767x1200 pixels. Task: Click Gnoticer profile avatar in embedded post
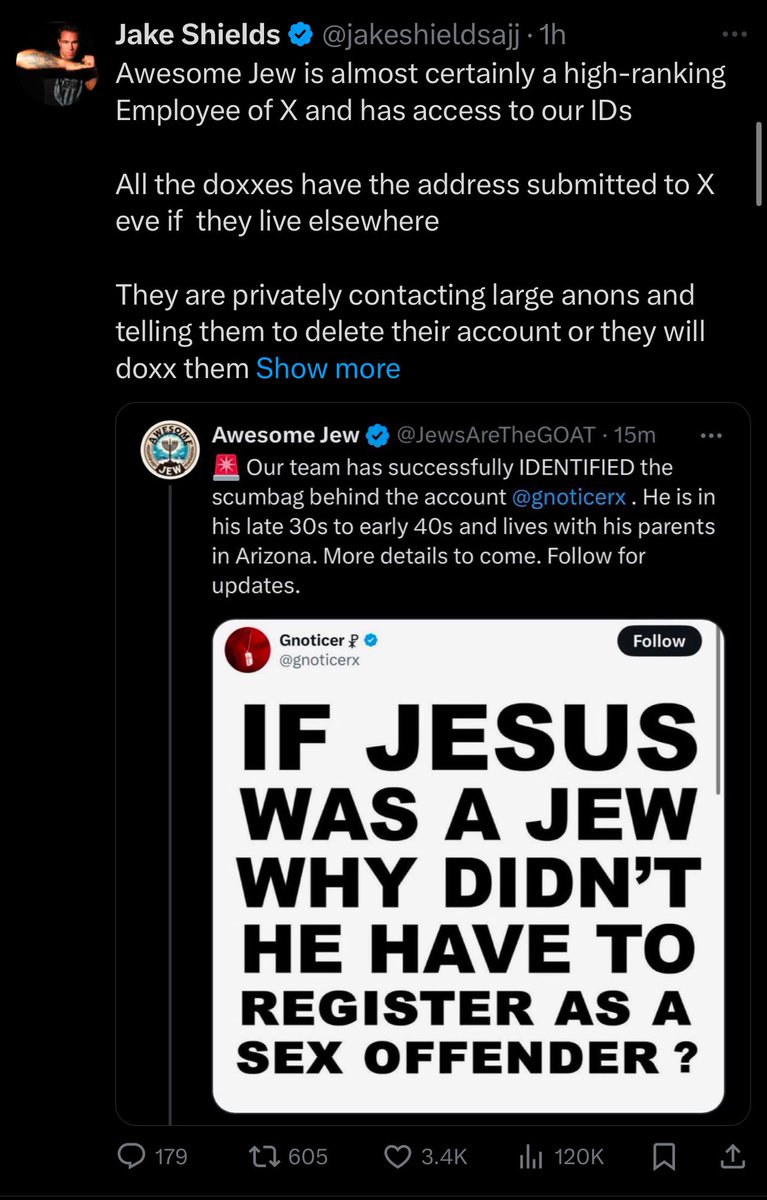coord(247,650)
